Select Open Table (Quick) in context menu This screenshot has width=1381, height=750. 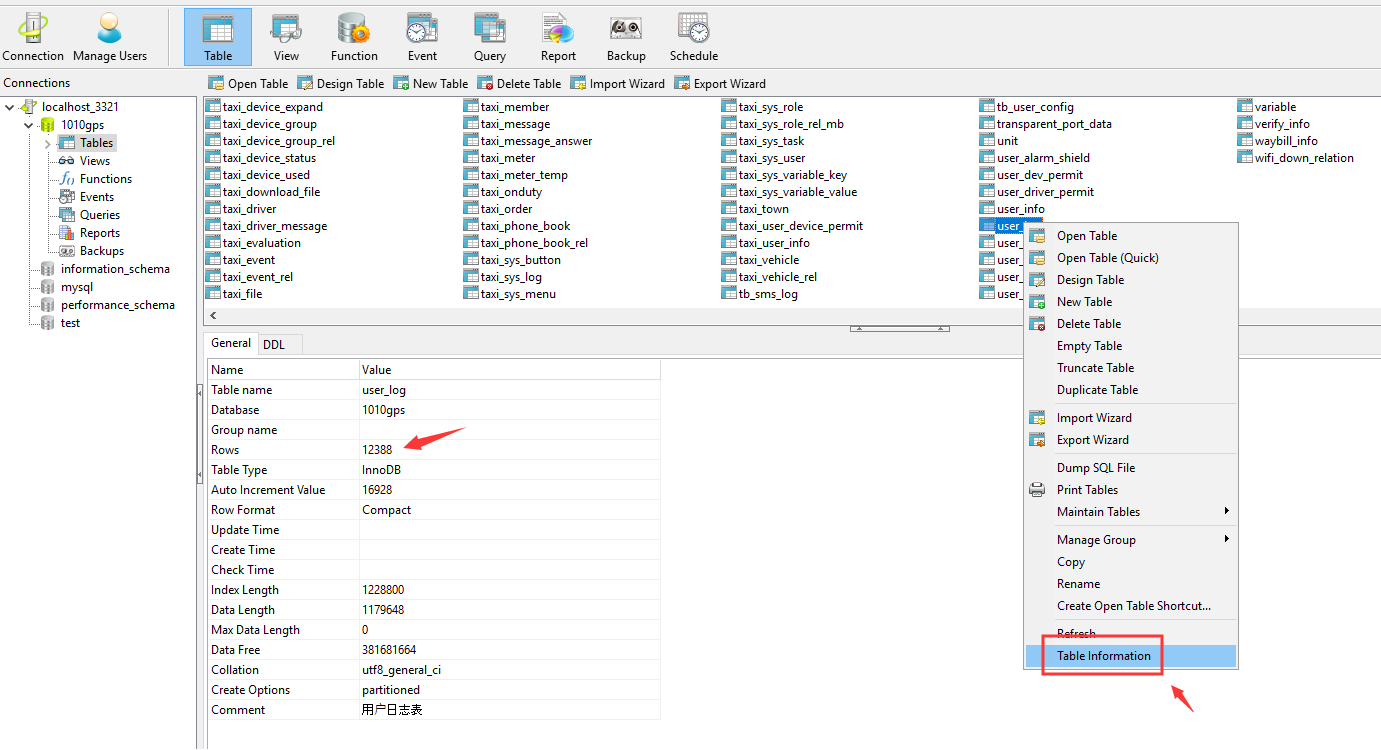(x=1131, y=258)
